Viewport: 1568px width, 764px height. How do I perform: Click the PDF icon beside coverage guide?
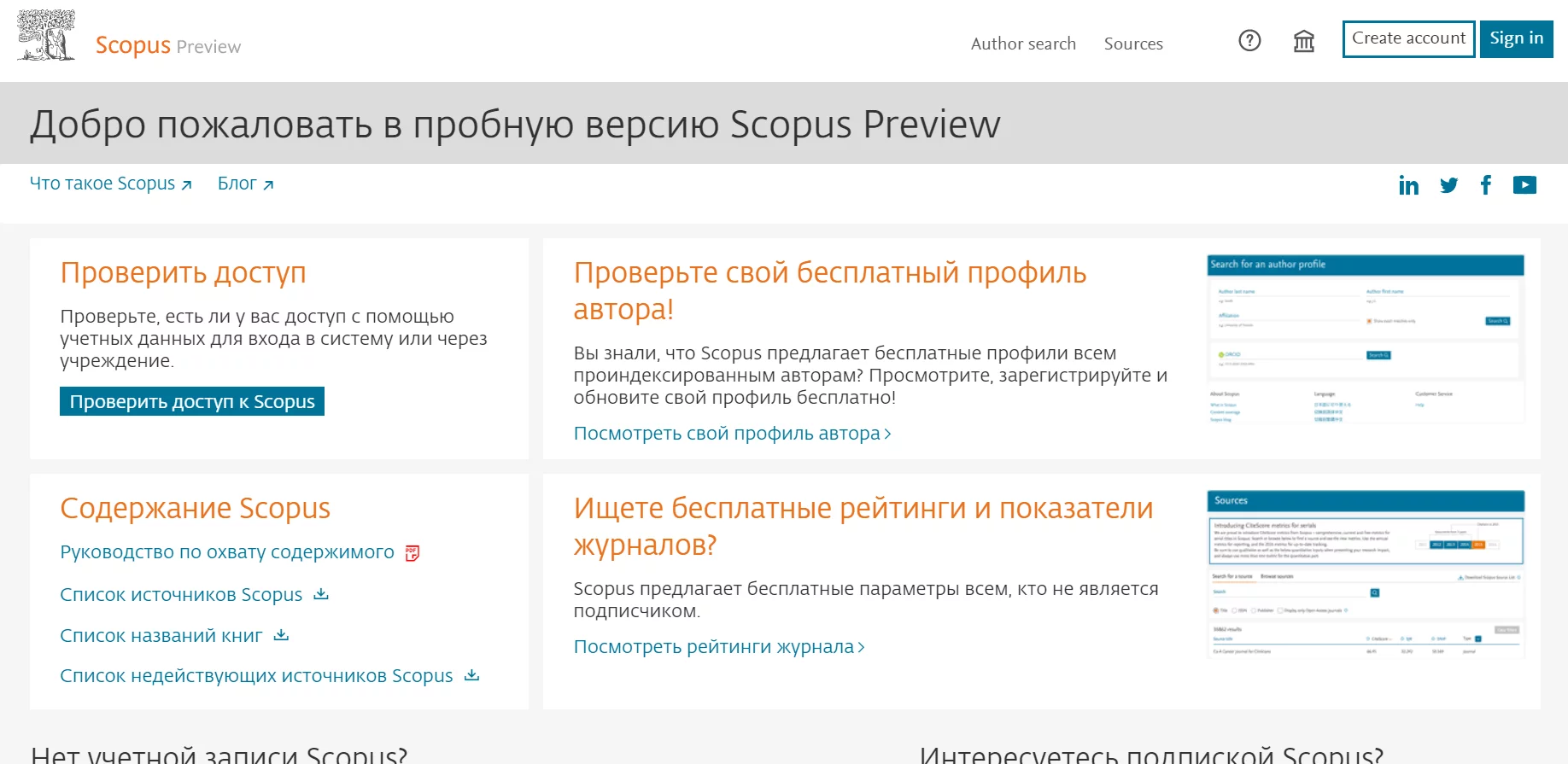click(412, 553)
